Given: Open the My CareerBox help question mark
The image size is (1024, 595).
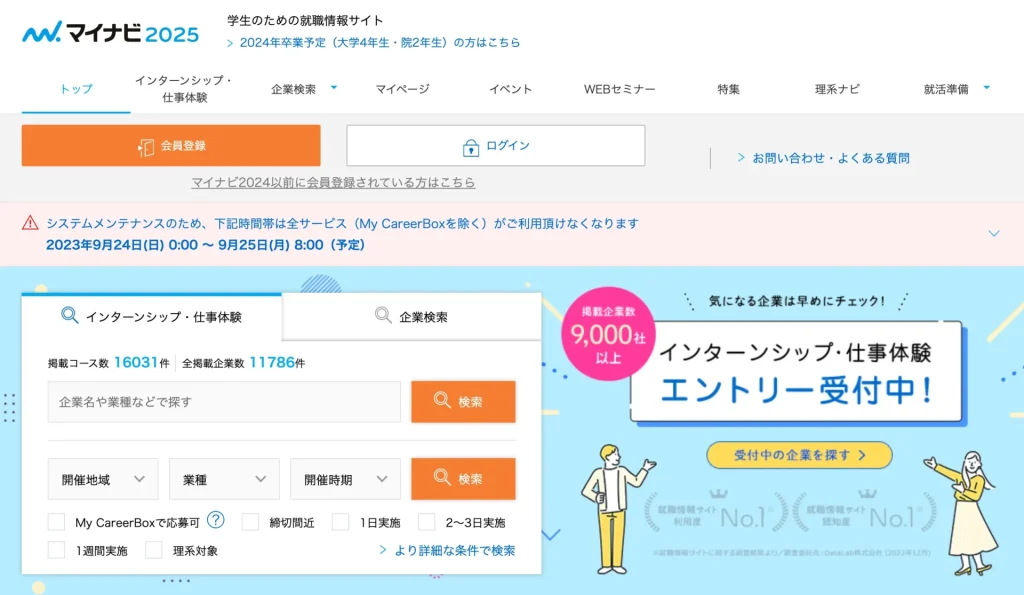Looking at the screenshot, I should point(216,520).
